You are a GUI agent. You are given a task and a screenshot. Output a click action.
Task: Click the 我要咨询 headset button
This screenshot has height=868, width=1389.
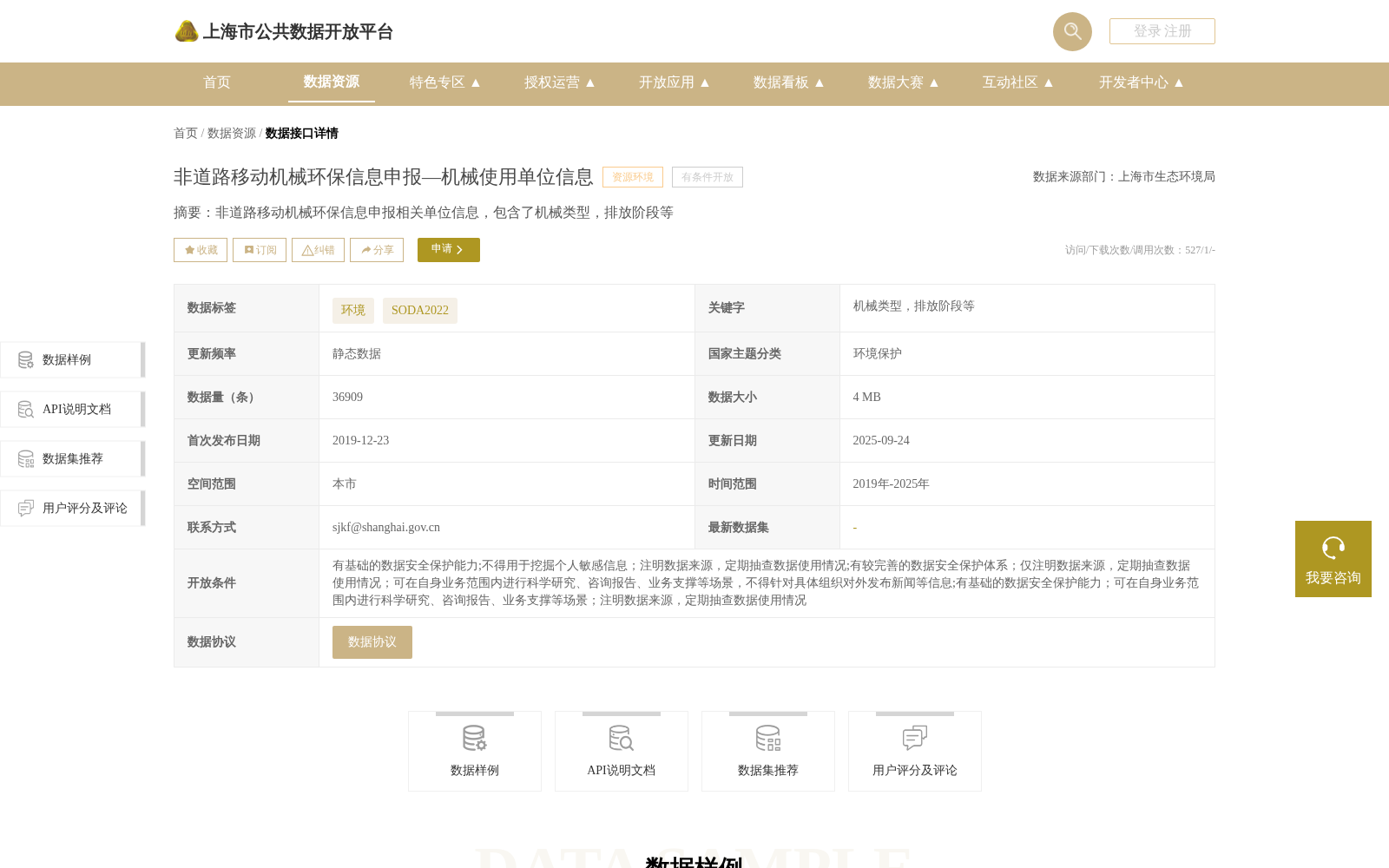pyautogui.click(x=1333, y=559)
